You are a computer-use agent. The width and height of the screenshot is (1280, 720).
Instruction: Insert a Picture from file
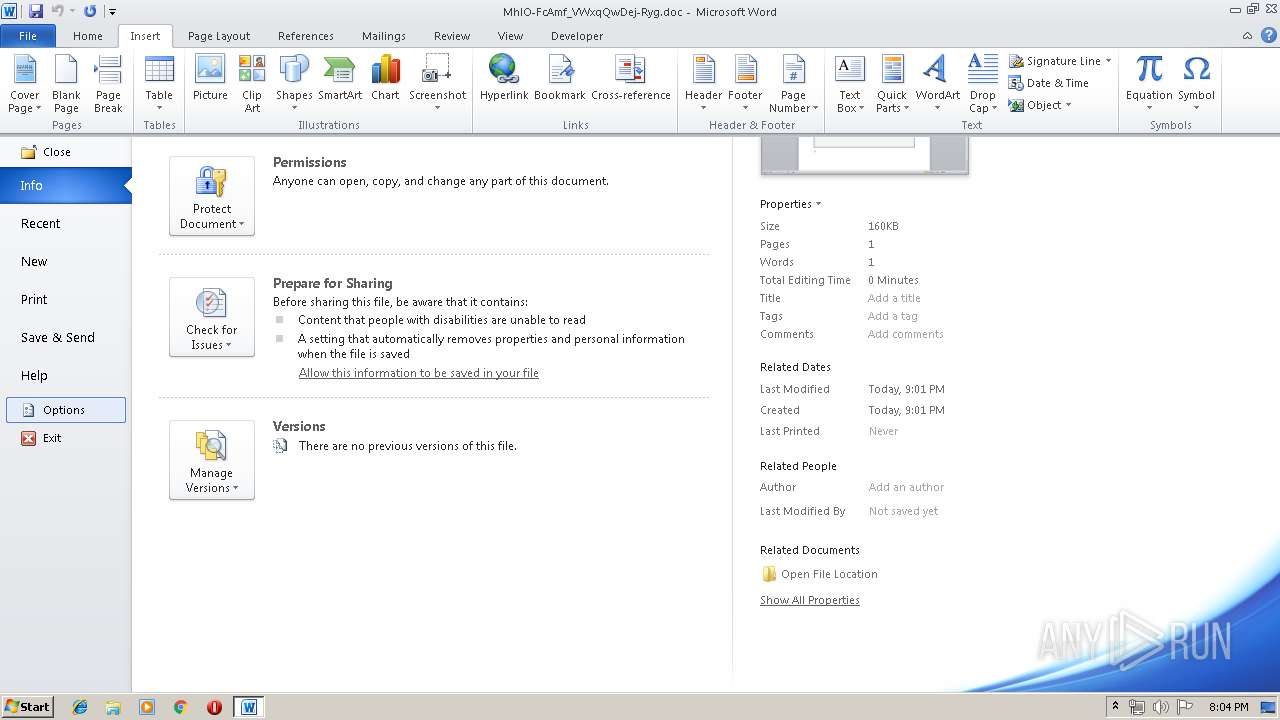click(210, 78)
